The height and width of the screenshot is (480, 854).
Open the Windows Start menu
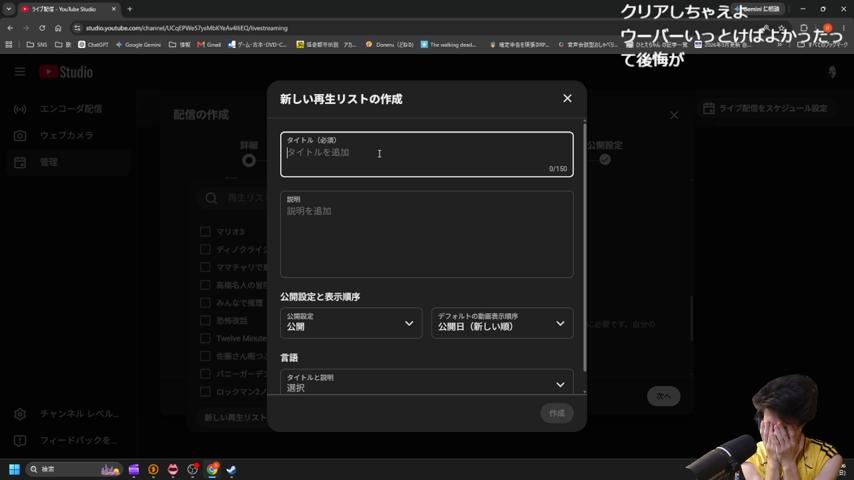pos(14,469)
